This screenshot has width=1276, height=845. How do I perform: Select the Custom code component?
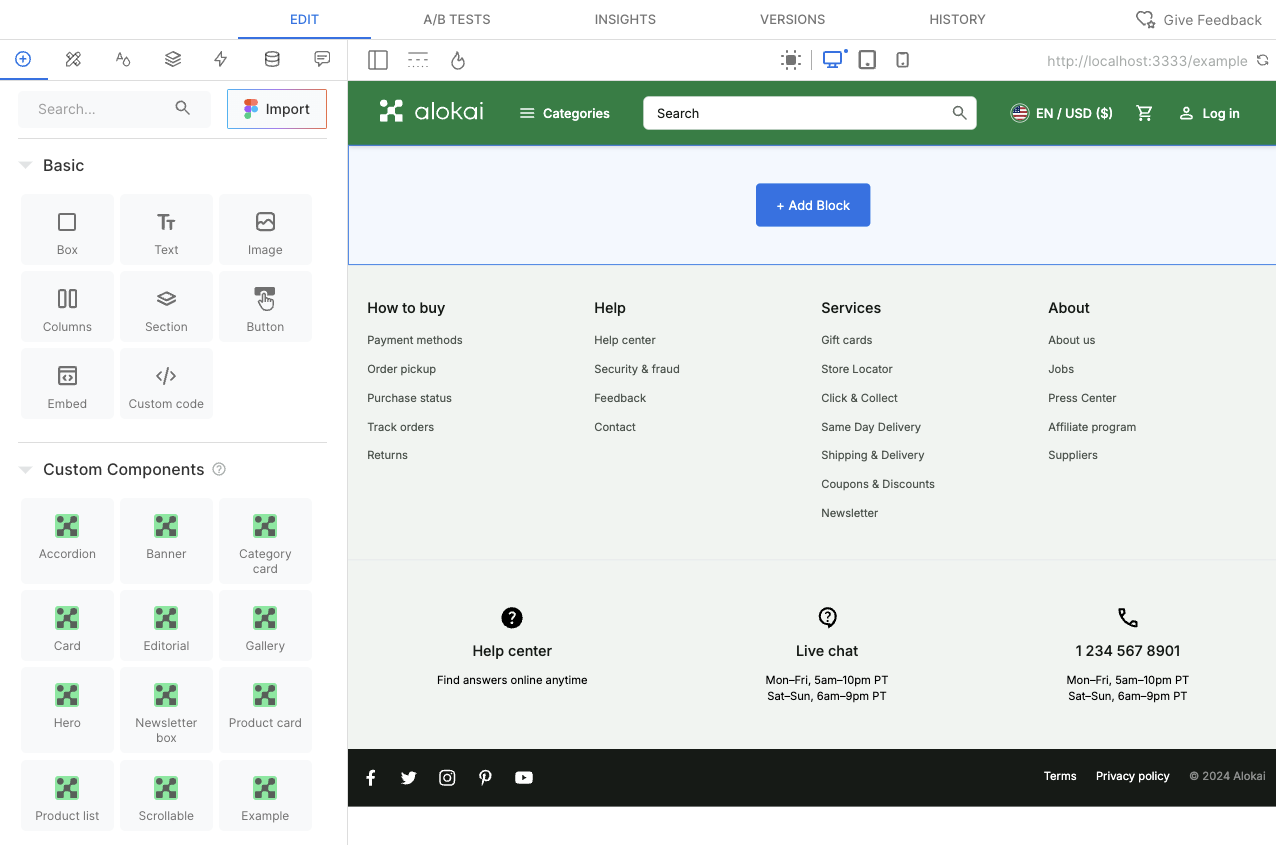[x=166, y=384]
